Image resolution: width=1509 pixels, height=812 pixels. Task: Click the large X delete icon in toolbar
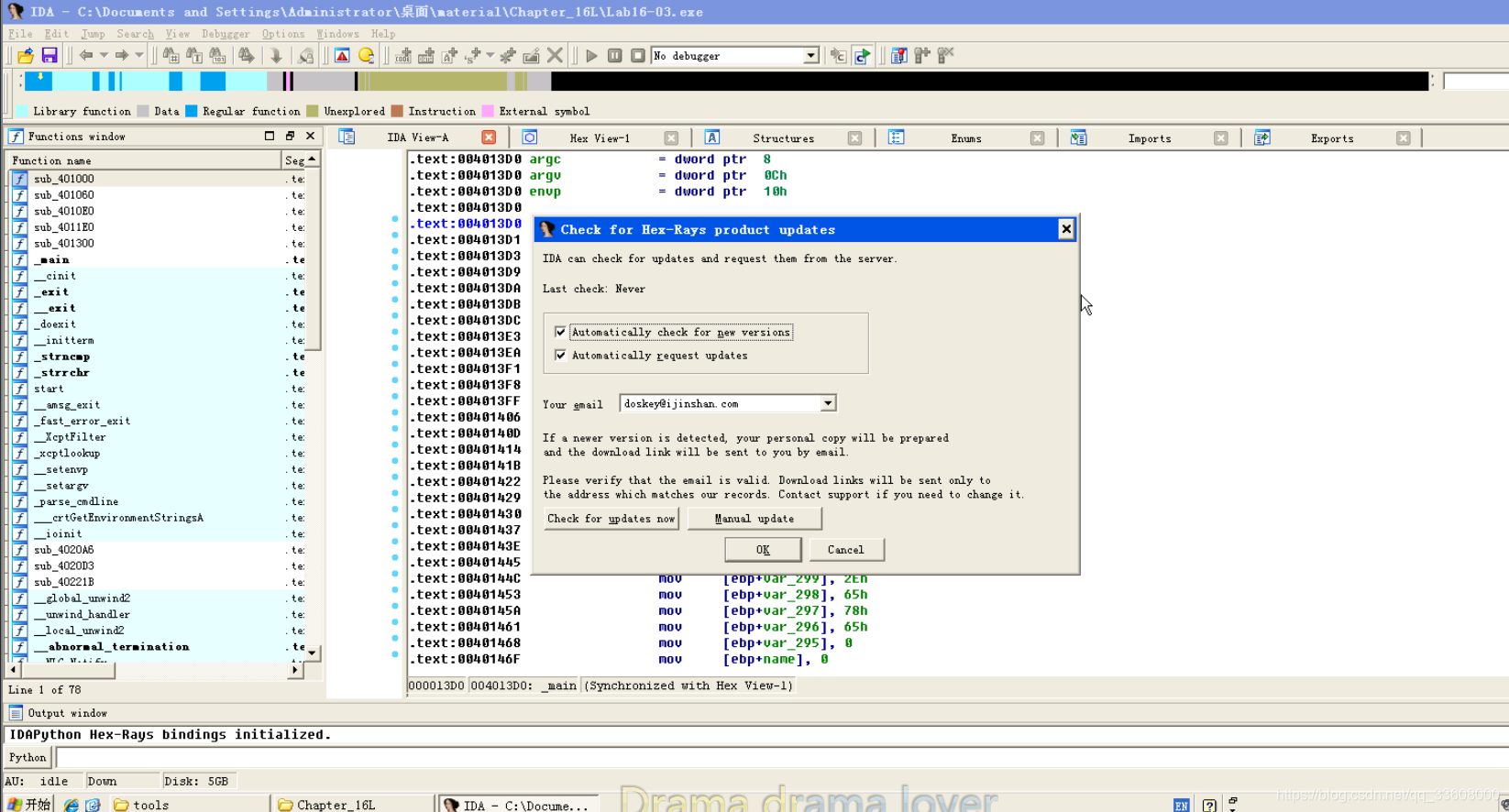pos(555,56)
